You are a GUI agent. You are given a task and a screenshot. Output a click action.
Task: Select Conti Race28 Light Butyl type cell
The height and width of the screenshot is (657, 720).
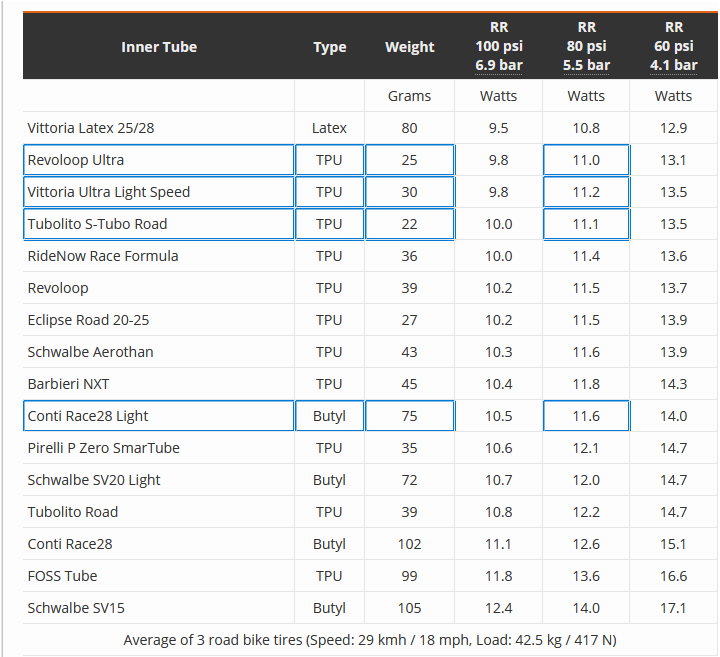[329, 416]
